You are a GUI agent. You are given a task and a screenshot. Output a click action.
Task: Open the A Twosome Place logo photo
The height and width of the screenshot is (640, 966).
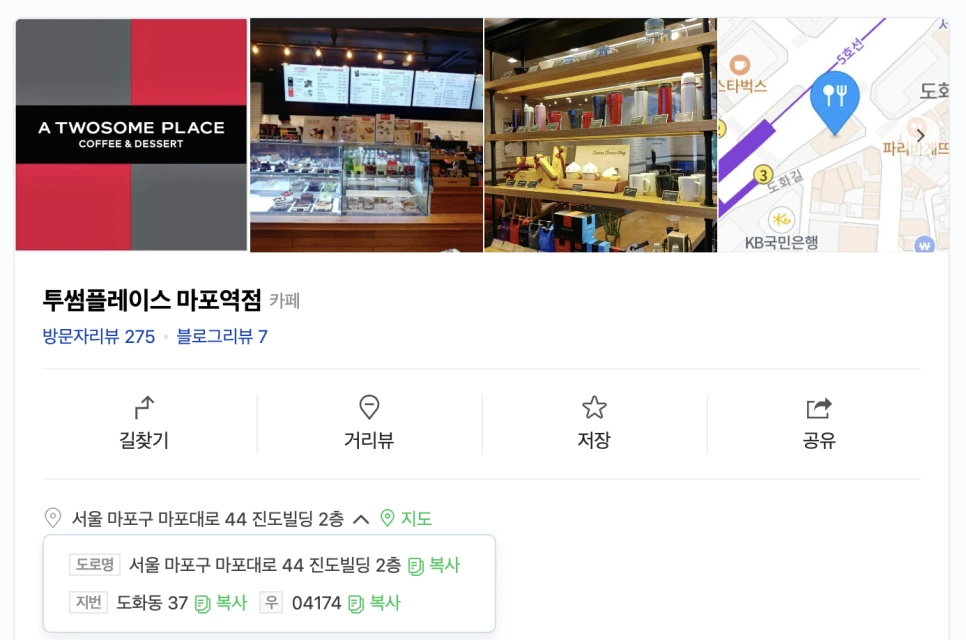[x=131, y=135]
